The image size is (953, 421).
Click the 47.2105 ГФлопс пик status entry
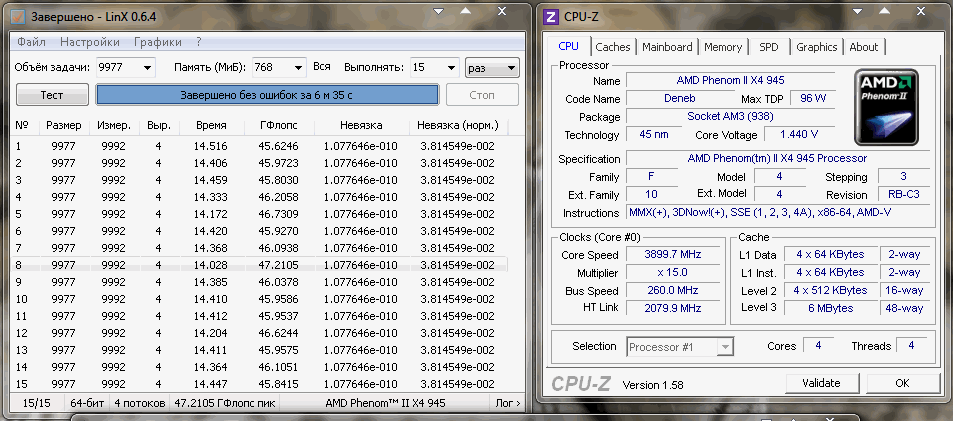point(224,403)
